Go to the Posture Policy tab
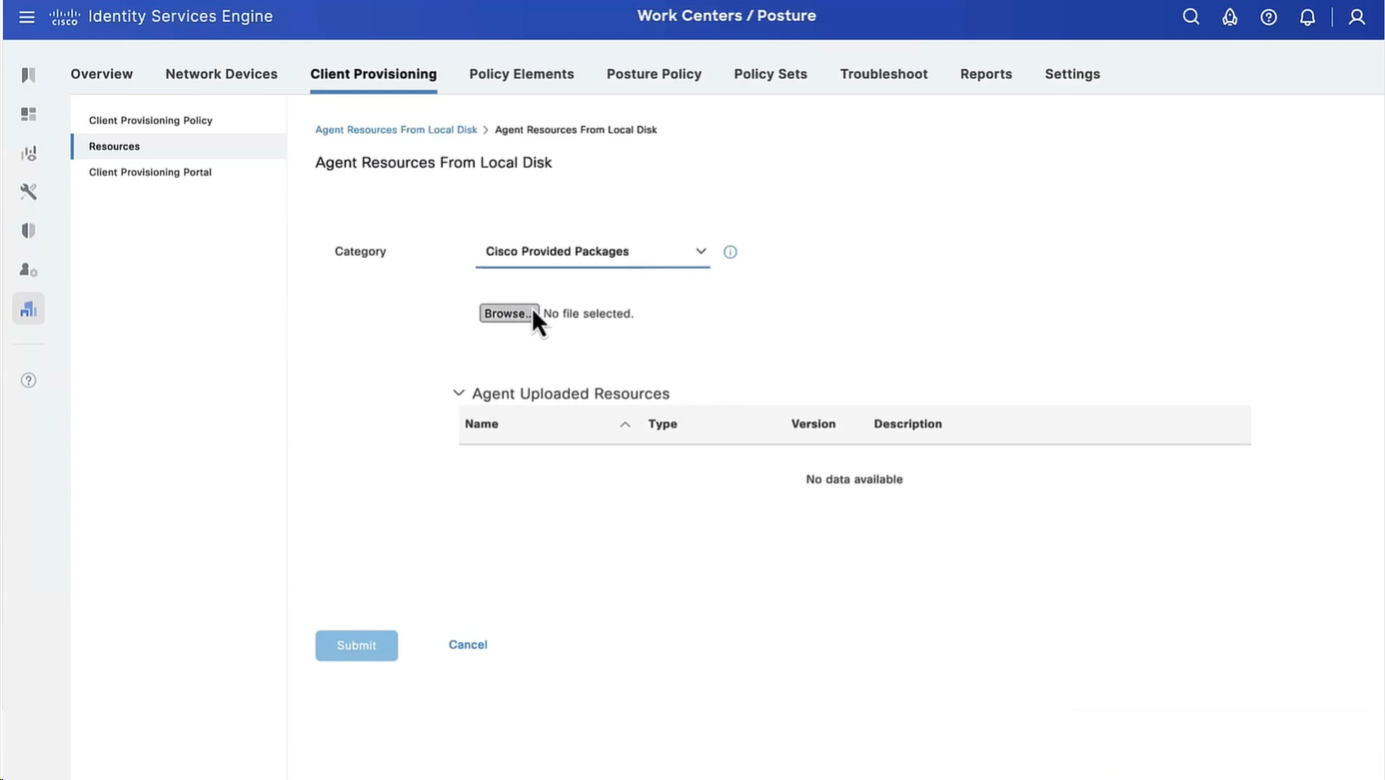This screenshot has height=780, width=1385. (653, 74)
